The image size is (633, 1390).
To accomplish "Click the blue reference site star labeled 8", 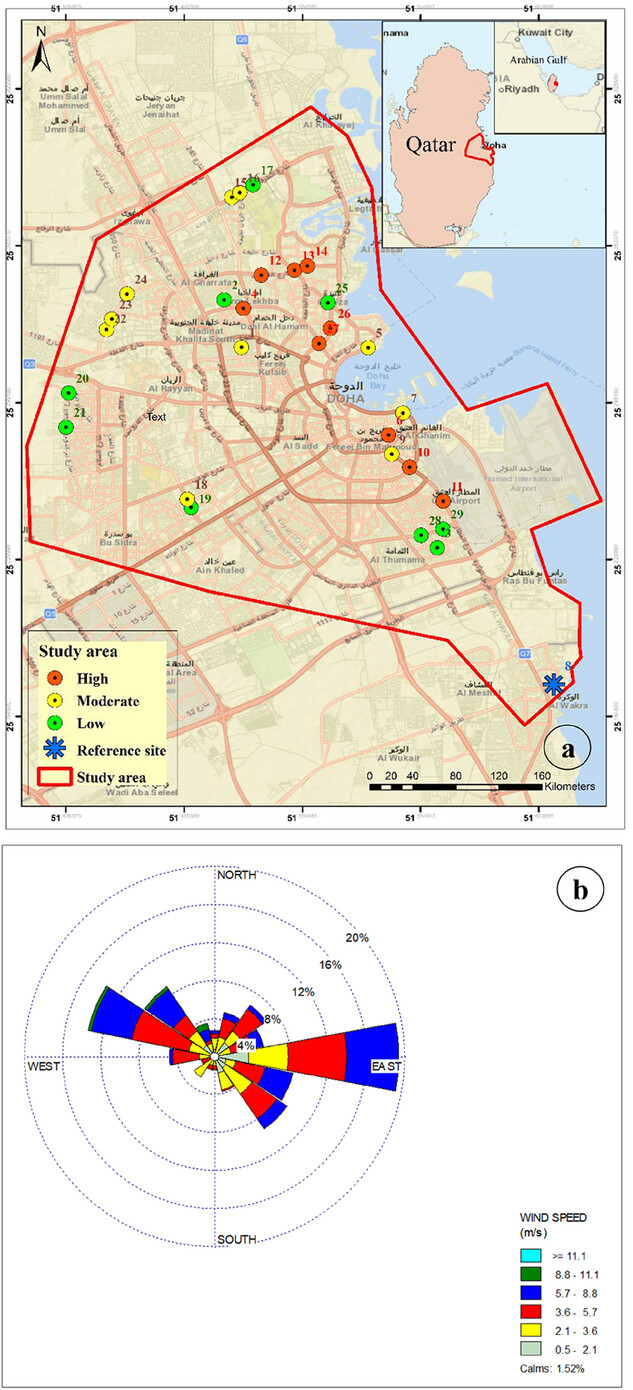I will 553,683.
